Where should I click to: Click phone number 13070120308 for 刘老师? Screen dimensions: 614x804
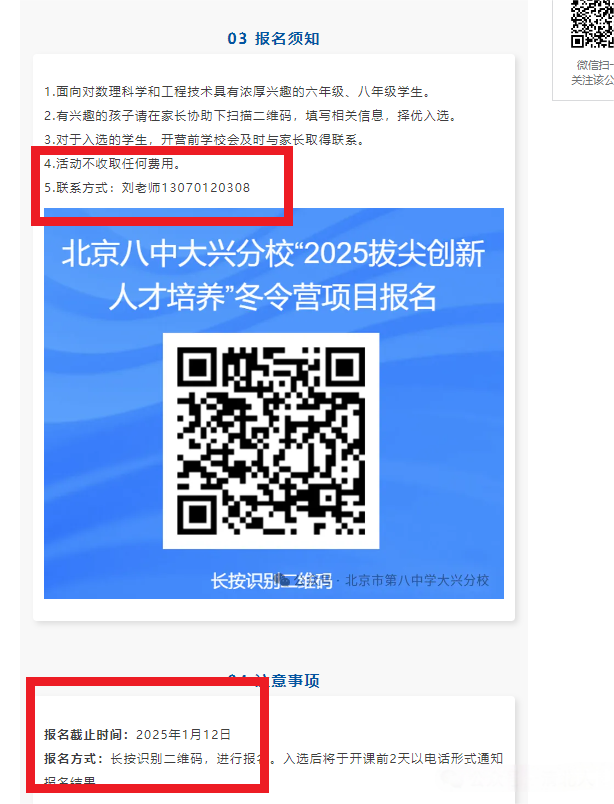[x=206, y=188]
